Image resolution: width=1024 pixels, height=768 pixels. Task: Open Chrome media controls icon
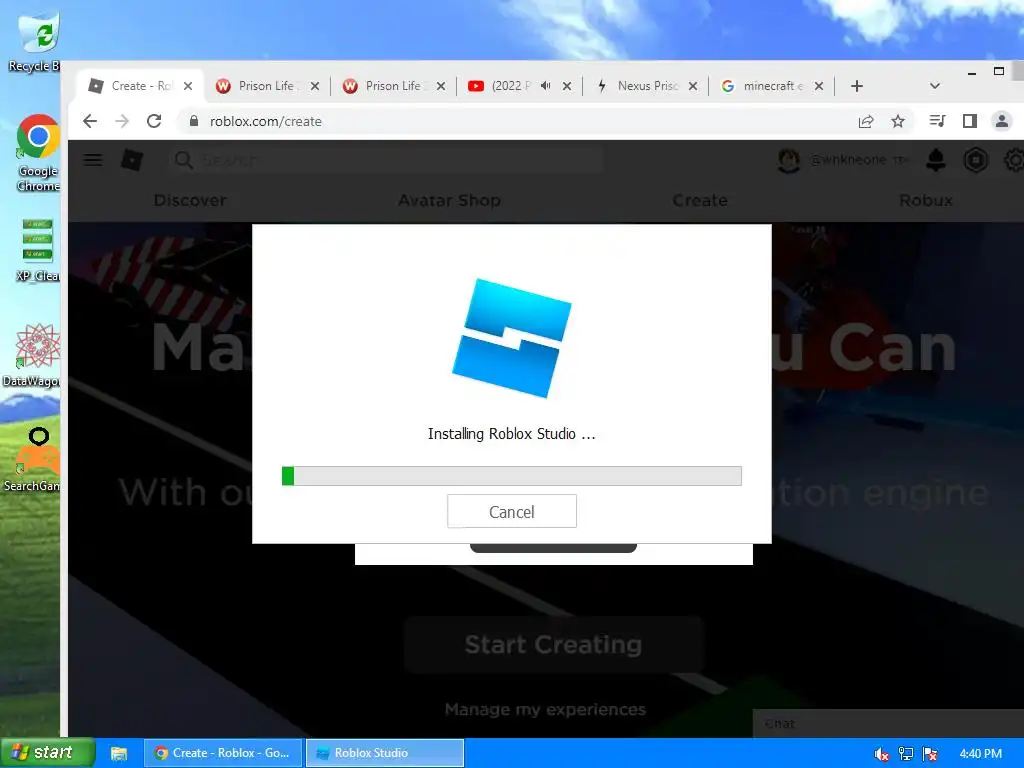937,121
